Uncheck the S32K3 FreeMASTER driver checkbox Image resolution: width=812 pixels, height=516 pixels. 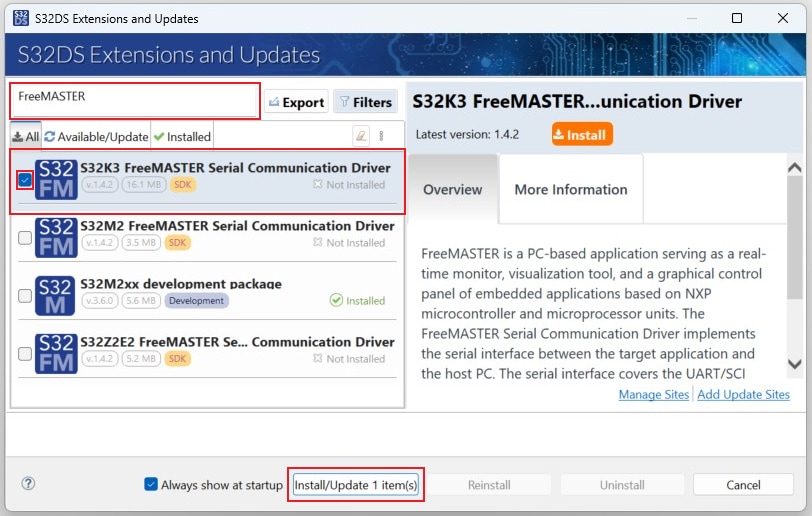(x=25, y=180)
